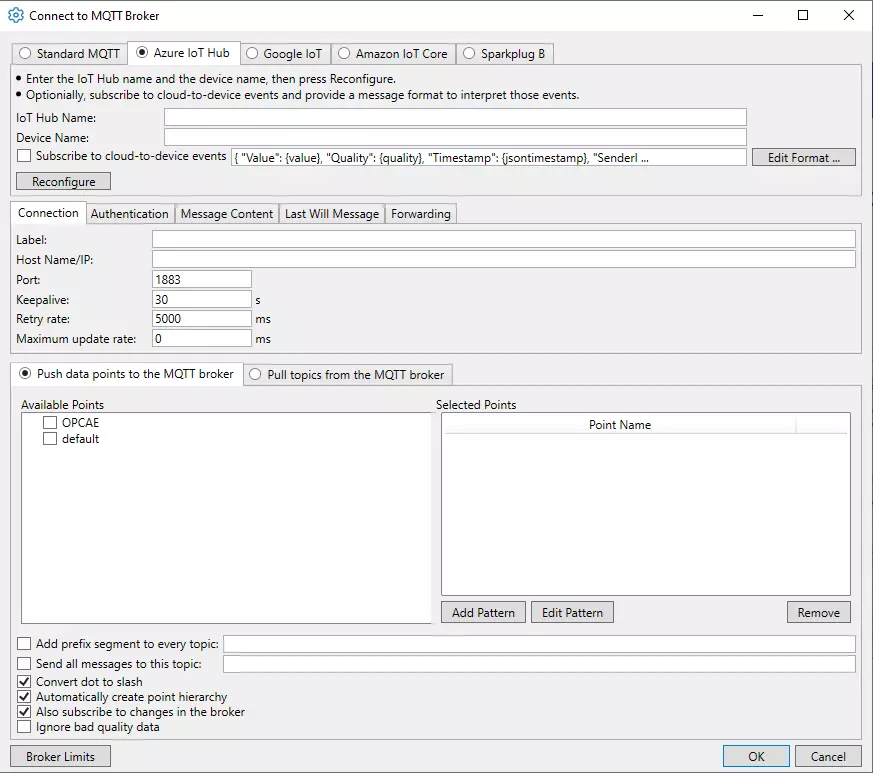Screen dimensions: 873x773
Task: Uncheck Convert dot to slash
Action: 24,682
